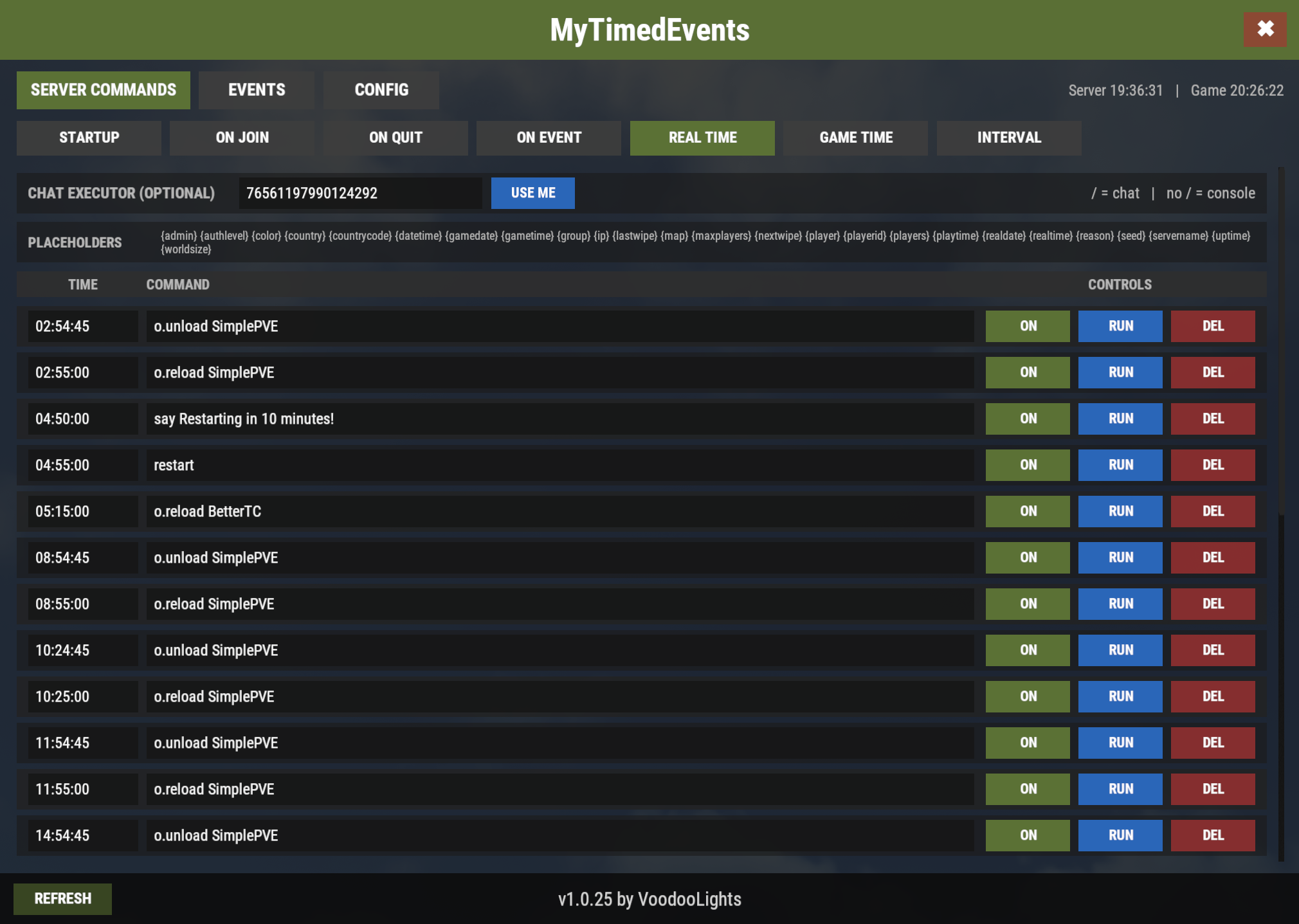The width and height of the screenshot is (1299, 924).
Task: Switch to the EVENTS tab
Action: point(257,90)
